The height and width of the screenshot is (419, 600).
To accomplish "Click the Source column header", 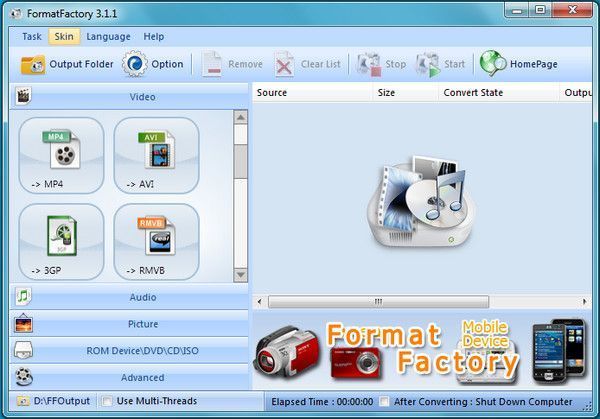I will coord(312,93).
